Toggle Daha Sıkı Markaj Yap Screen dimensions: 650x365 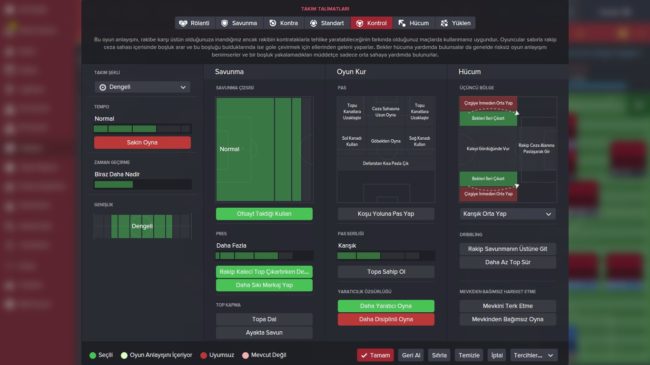point(264,285)
